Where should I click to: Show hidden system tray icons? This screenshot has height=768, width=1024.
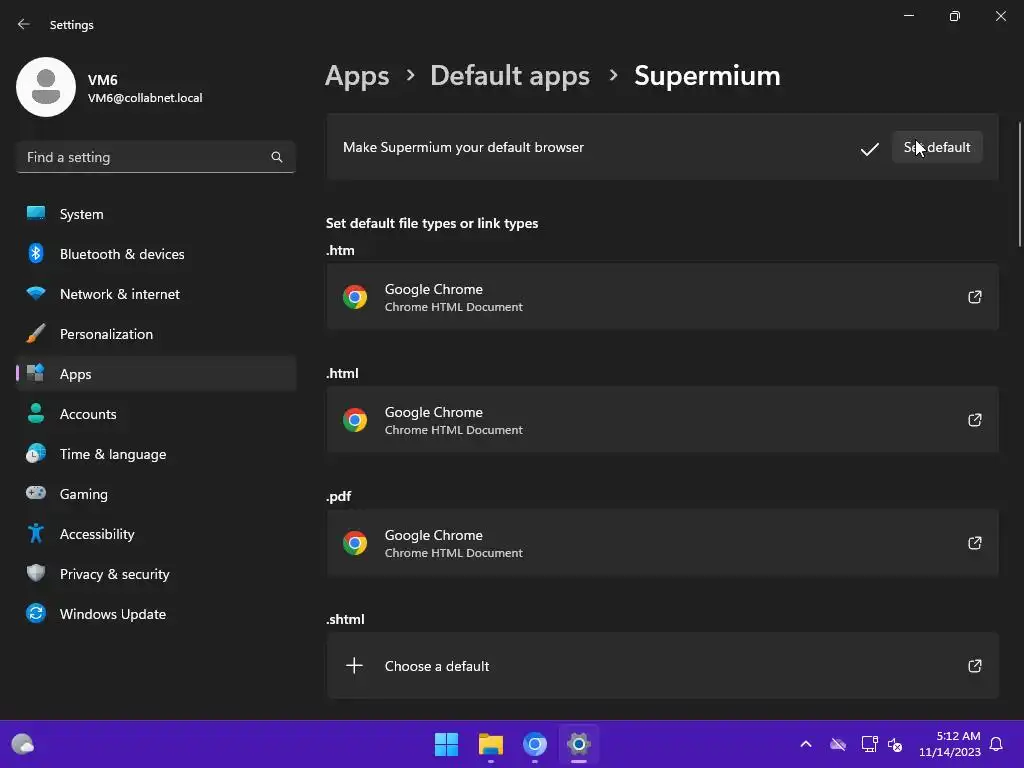pyautogui.click(x=806, y=744)
